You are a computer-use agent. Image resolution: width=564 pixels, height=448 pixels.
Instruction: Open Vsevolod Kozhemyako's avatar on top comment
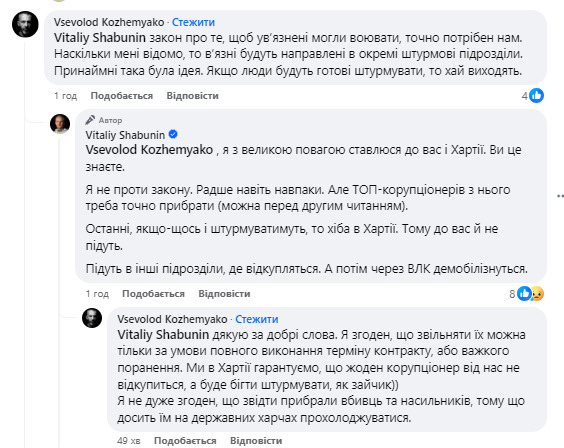(x=25, y=24)
